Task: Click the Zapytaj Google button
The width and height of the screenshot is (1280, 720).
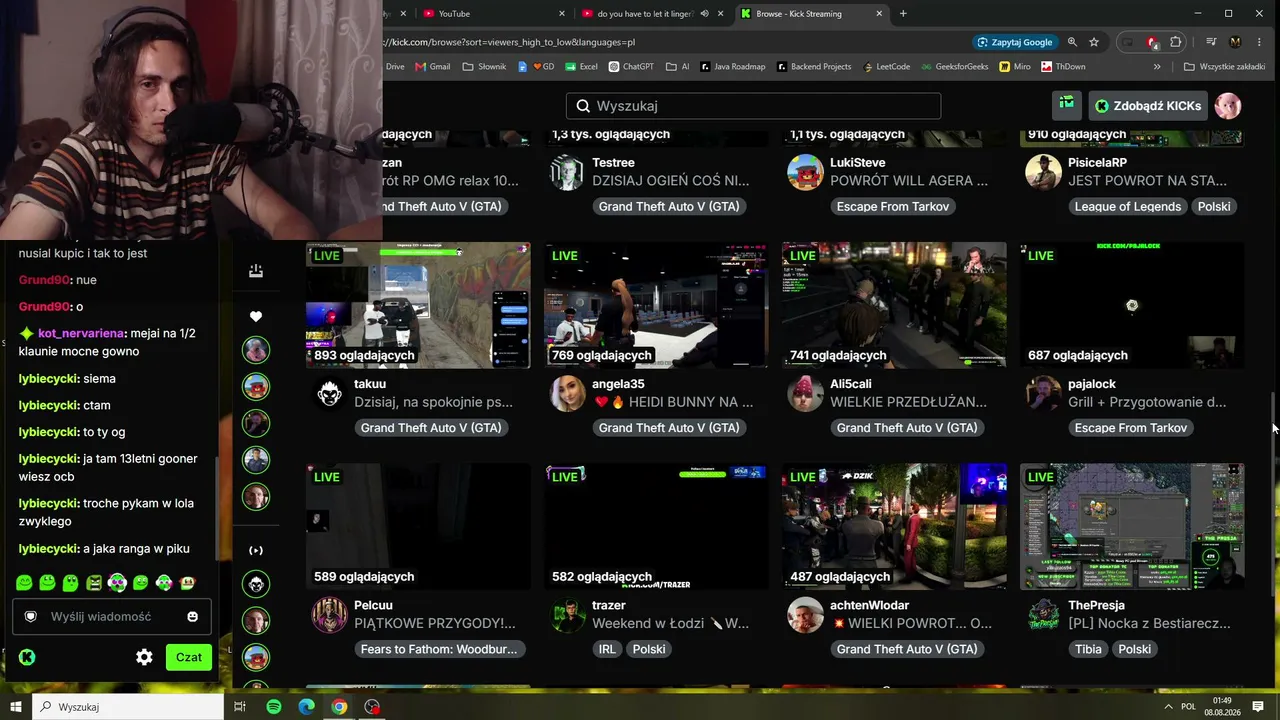Action: (x=1015, y=42)
